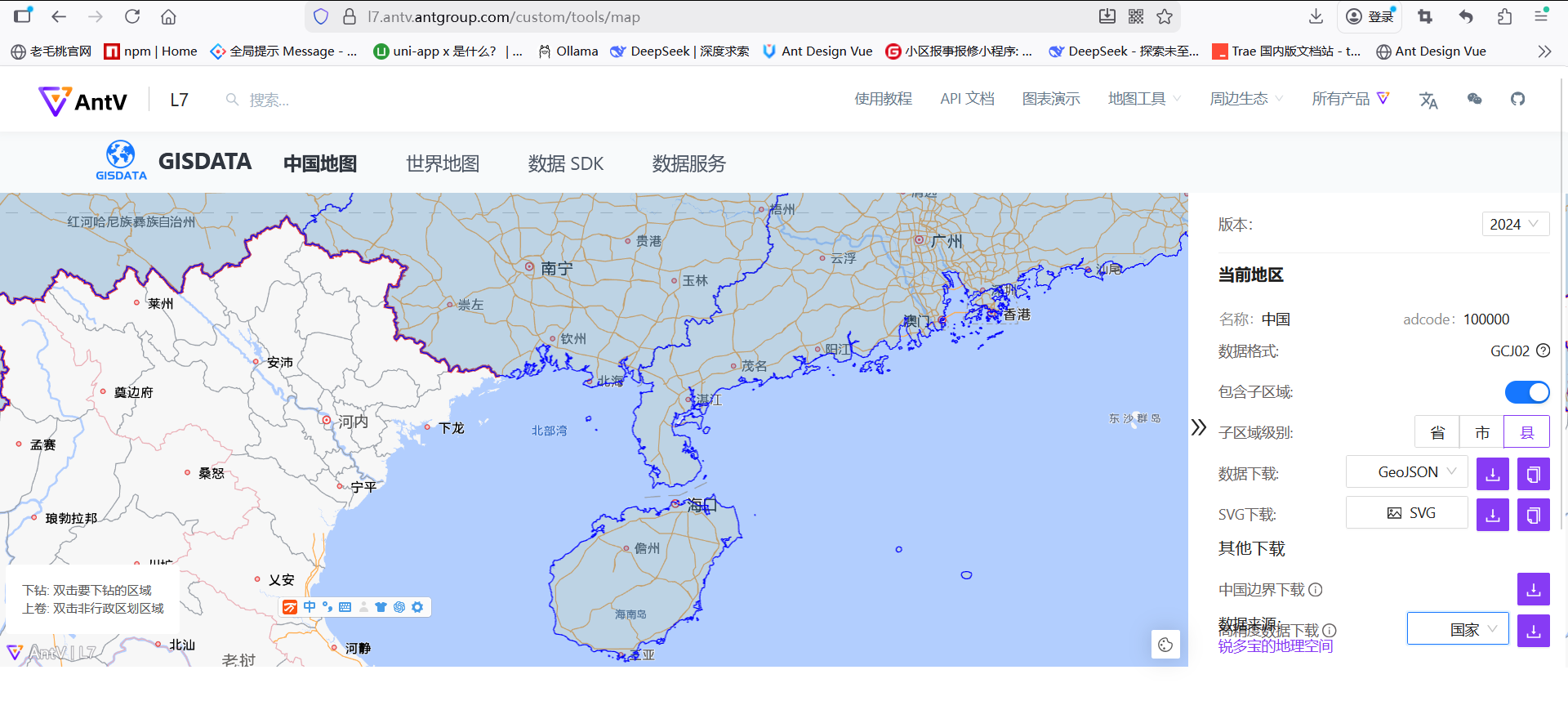Open the 锐多宝的地理空间 data source link
Viewport: 1568px width, 719px height.
1276,646
